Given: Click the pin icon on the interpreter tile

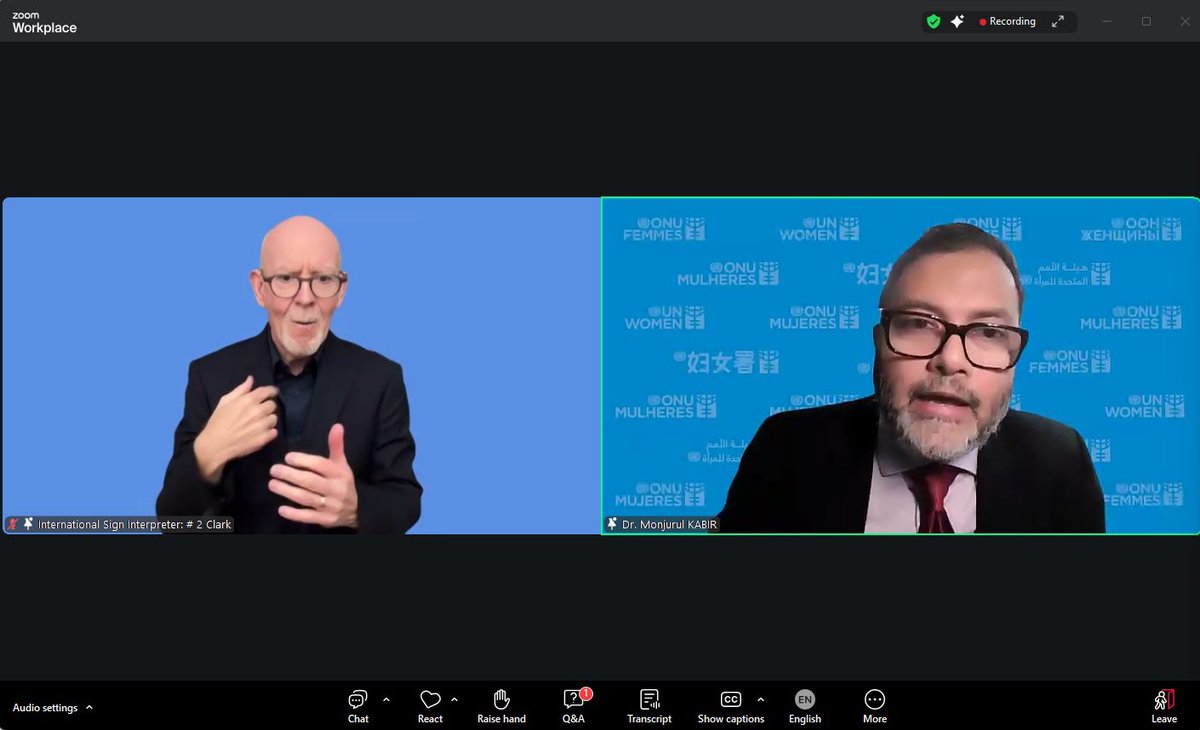Looking at the screenshot, I should 28,524.
